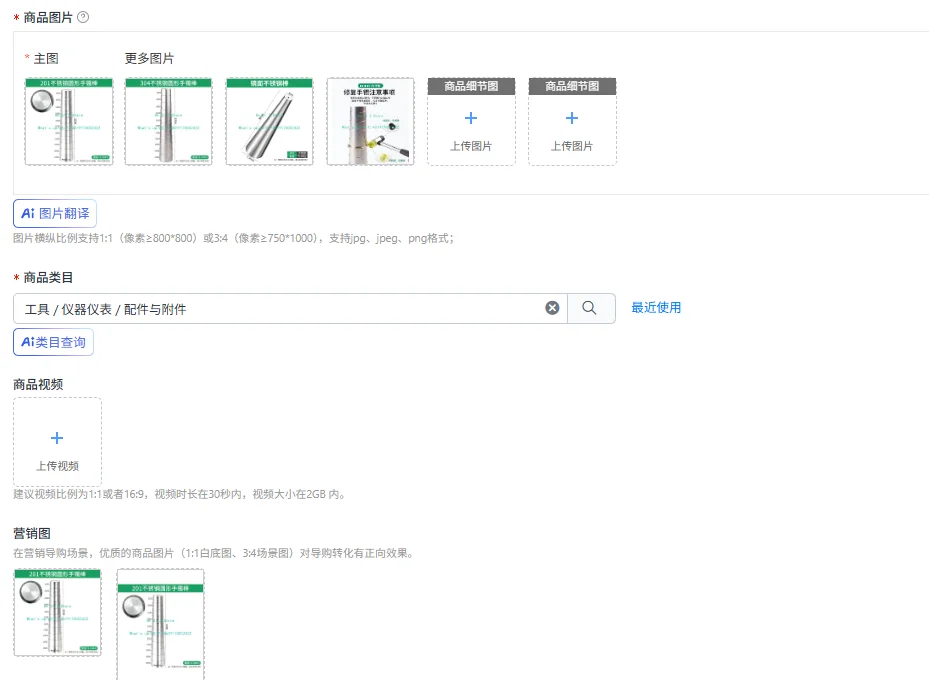Select the 304 stainless steel ring-stick image
Image resolution: width=929 pixels, height=680 pixels.
pyautogui.click(x=169, y=121)
